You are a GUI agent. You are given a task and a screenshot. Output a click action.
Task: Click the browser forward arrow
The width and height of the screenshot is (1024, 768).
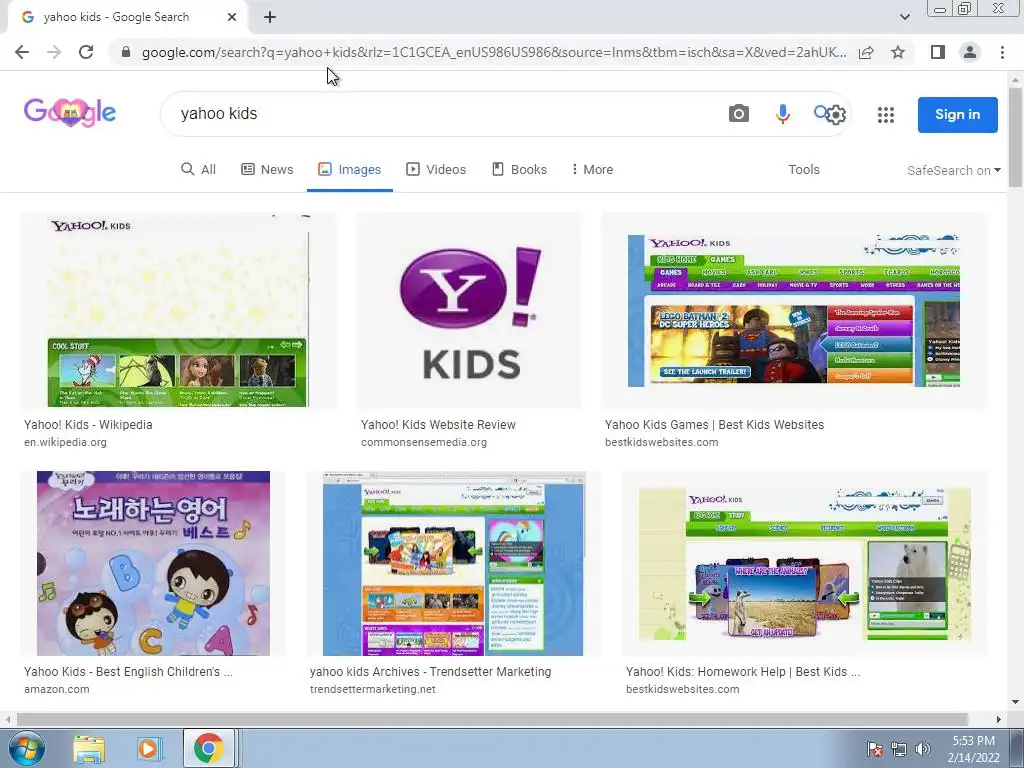coord(54,52)
